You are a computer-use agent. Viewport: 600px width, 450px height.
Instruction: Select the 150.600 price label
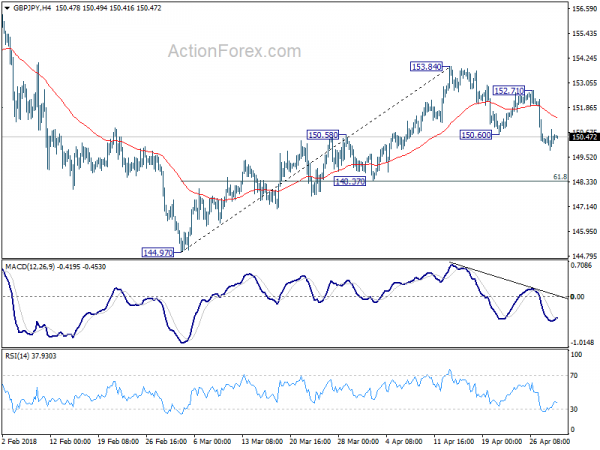tap(476, 135)
